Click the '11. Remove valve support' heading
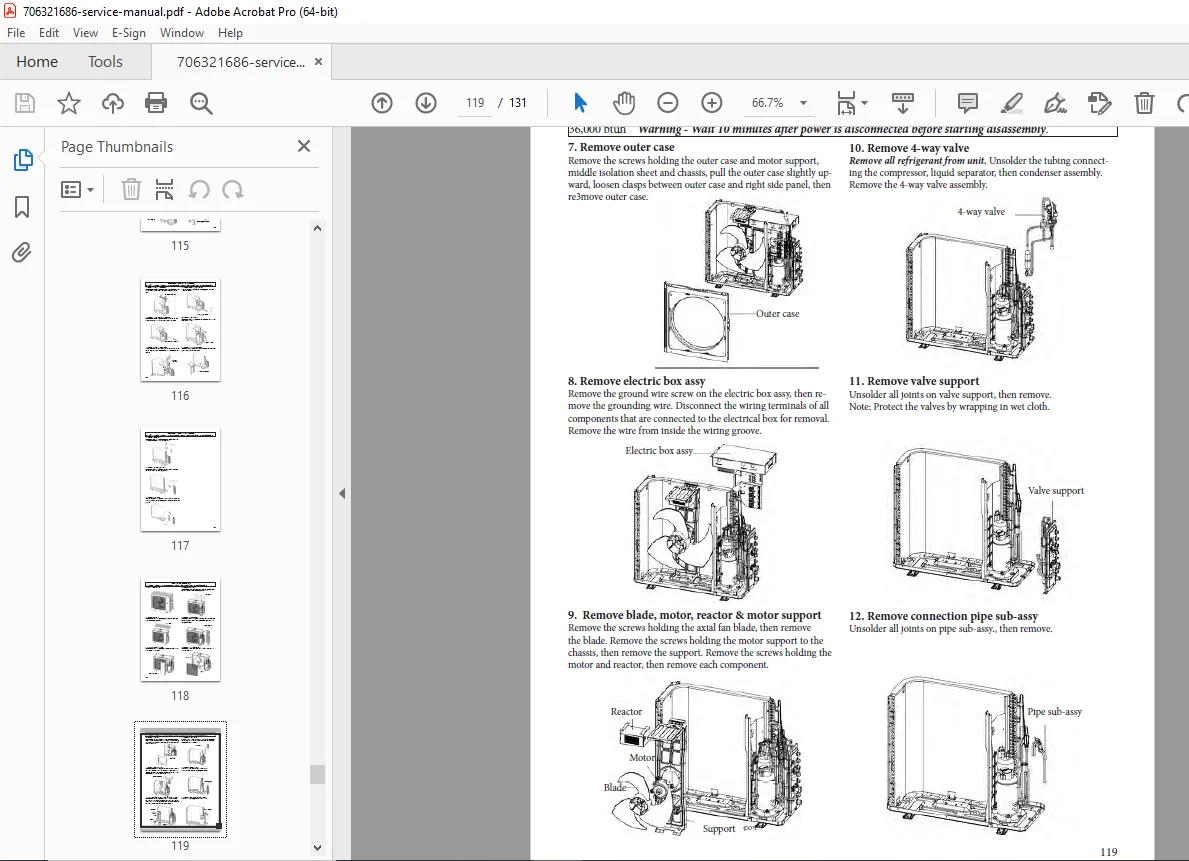The width and height of the screenshot is (1189, 861). tap(914, 381)
